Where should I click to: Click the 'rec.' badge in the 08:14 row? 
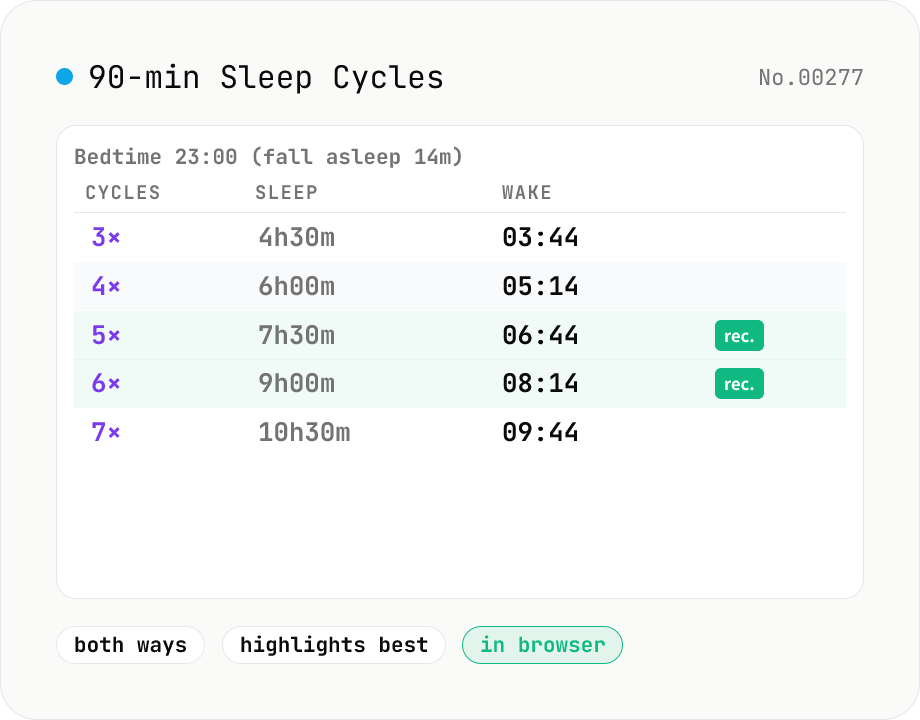[x=739, y=384]
